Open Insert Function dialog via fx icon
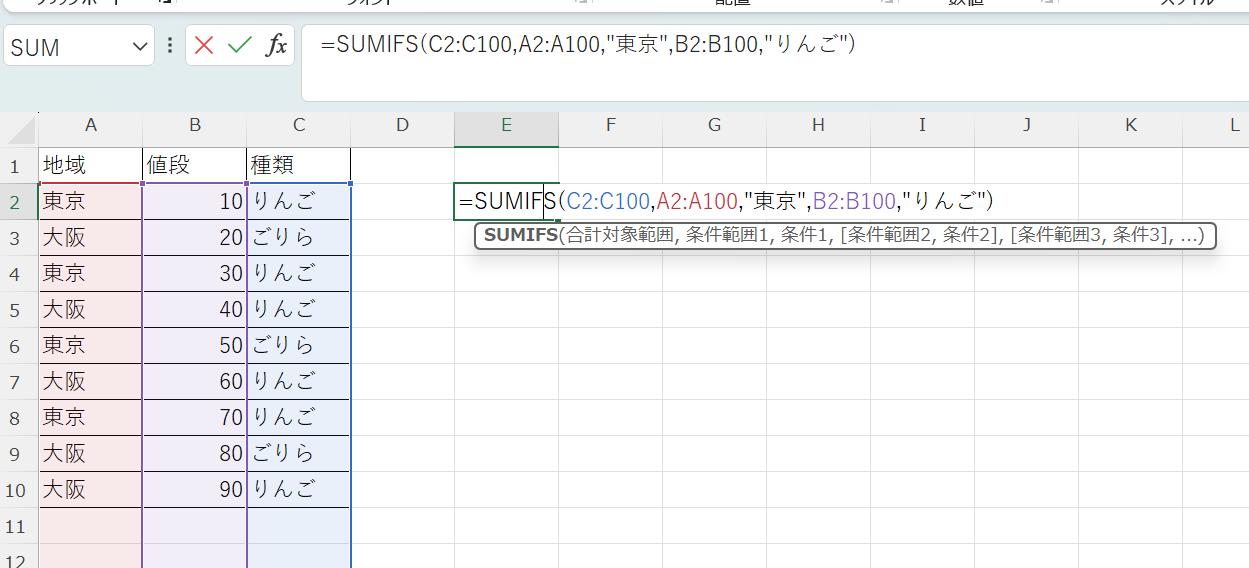1249x568 pixels. coord(275,46)
